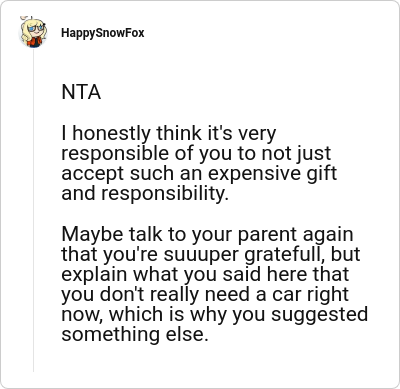Screen dimensions: 400x389
Task: Click the word "honestly" in the first paragraph
Action: [x=111, y=134]
